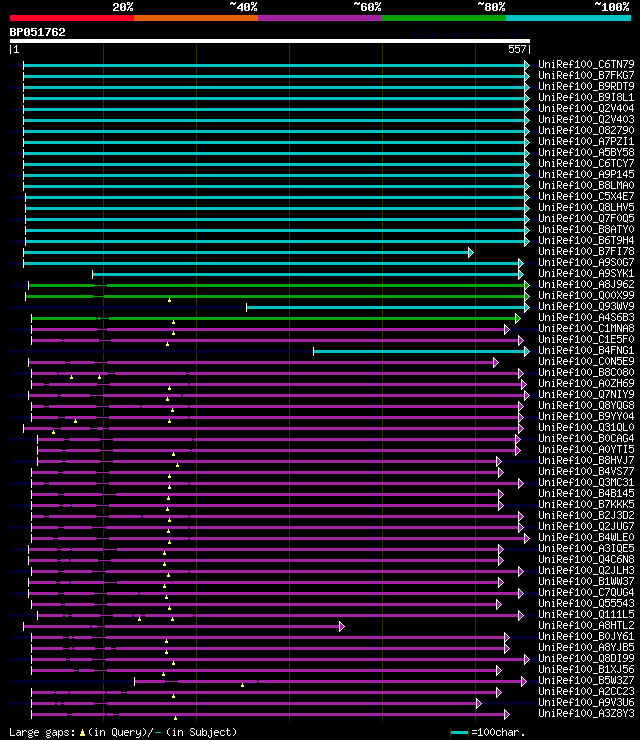Select the UniRef100_C1MNA8 label
640x740 pixels.
click(586, 328)
